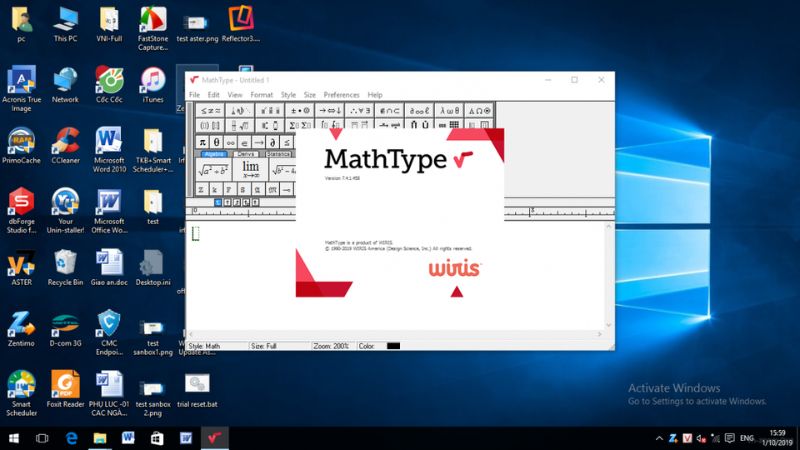The width and height of the screenshot is (800, 450).
Task: Open the uppercase Greek letters palette
Action: [479, 111]
